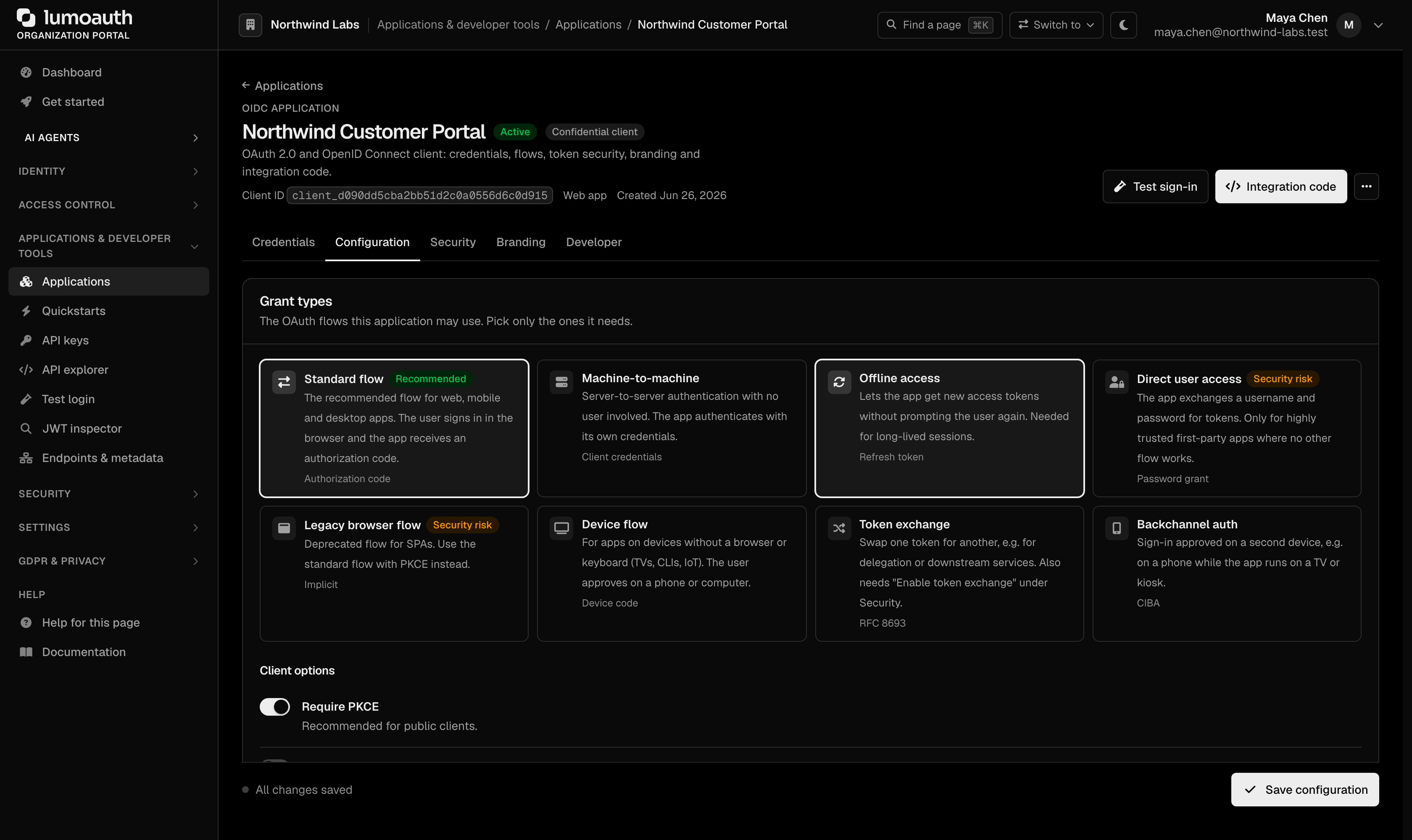Click the Test sign-in button
The image size is (1412, 840).
1155,187
